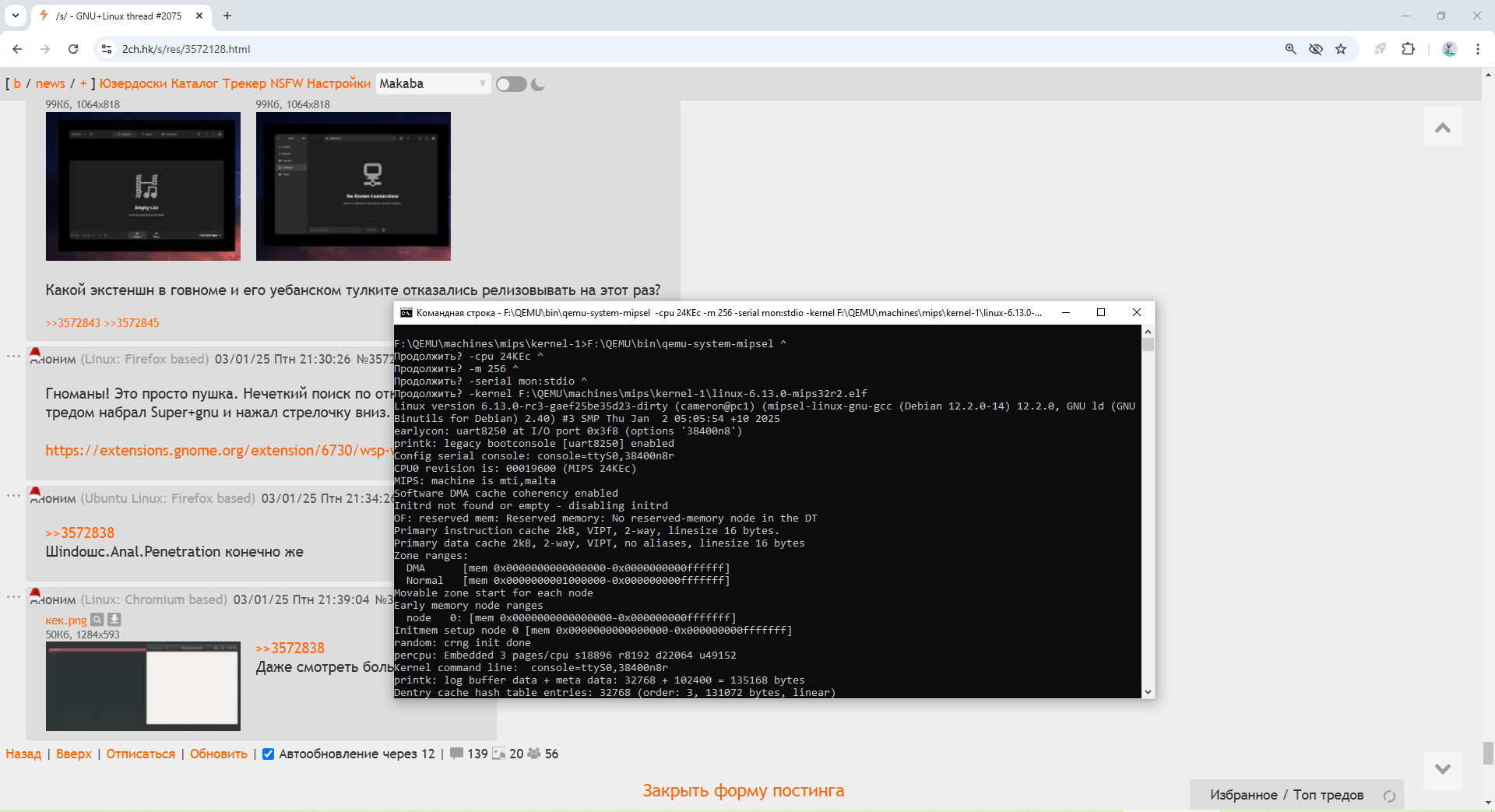Click the Командная строка window title icon
This screenshot has height=812, width=1495.
pyautogui.click(x=406, y=313)
